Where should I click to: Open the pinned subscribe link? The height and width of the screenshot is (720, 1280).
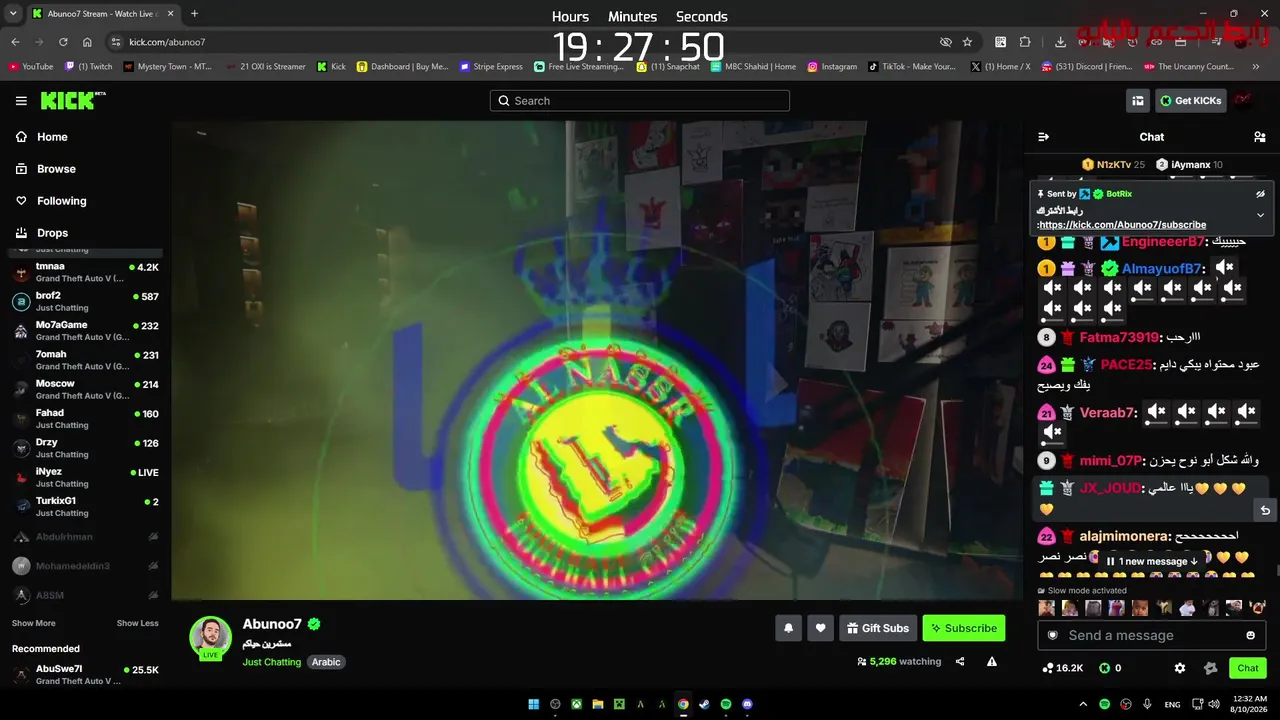[1122, 225]
